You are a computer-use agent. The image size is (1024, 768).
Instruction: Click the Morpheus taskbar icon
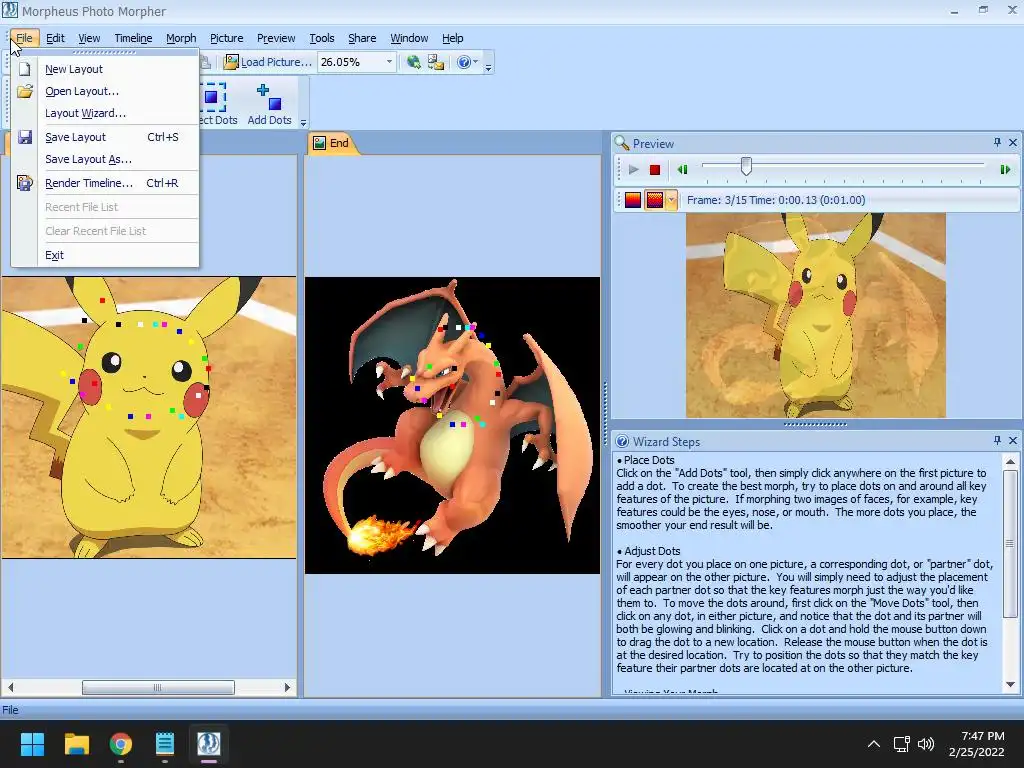click(209, 744)
